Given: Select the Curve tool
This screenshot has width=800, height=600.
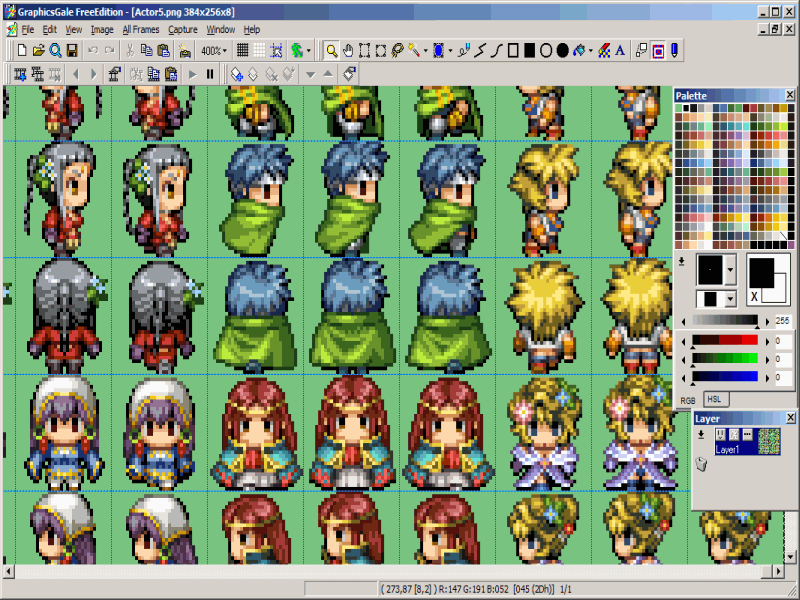Looking at the screenshot, I should pos(496,51).
